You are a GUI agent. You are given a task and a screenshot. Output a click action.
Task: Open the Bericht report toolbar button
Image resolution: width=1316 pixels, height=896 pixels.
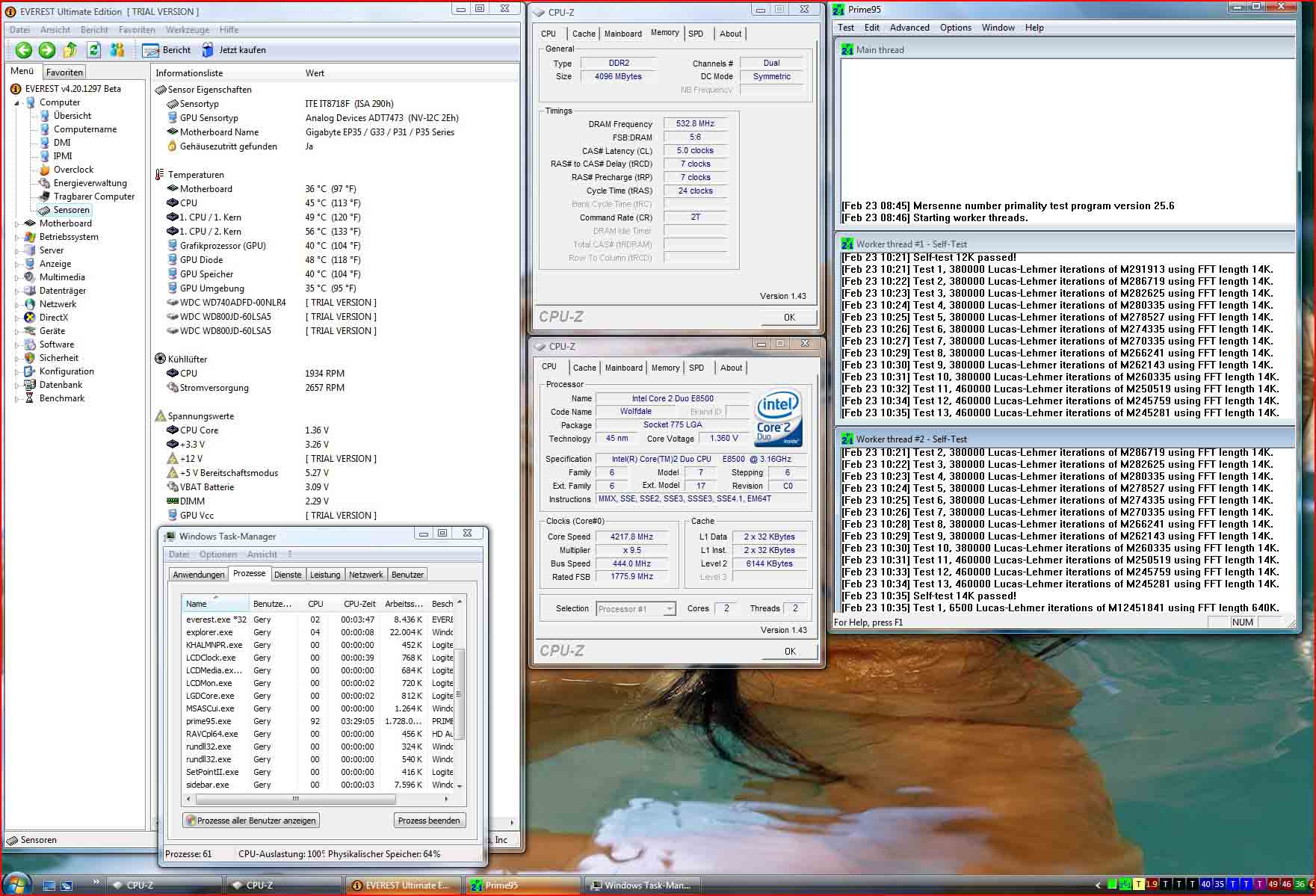point(167,50)
